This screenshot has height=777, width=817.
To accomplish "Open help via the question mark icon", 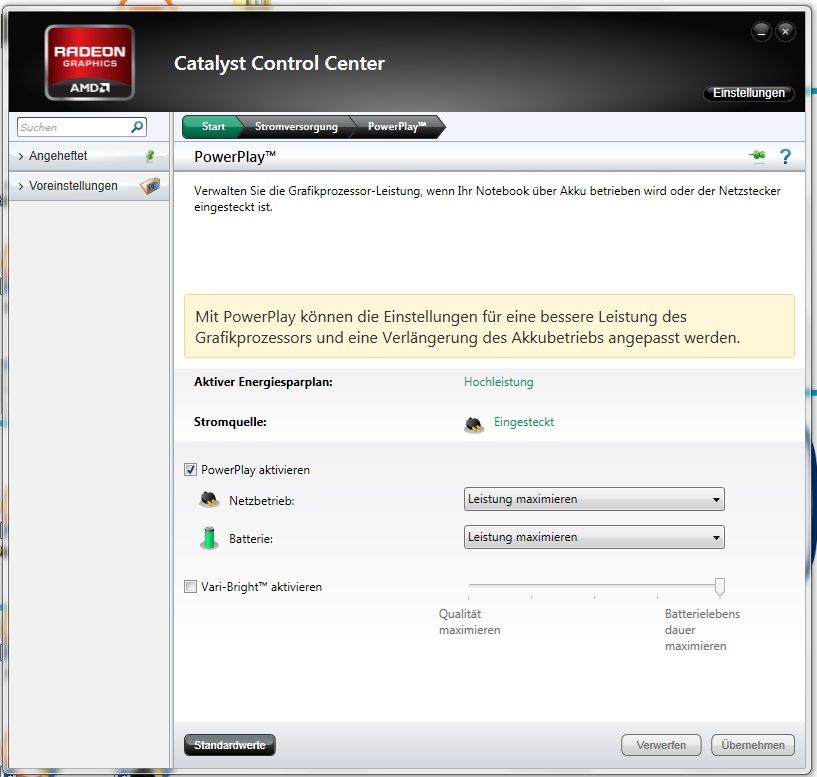I will 785,156.
